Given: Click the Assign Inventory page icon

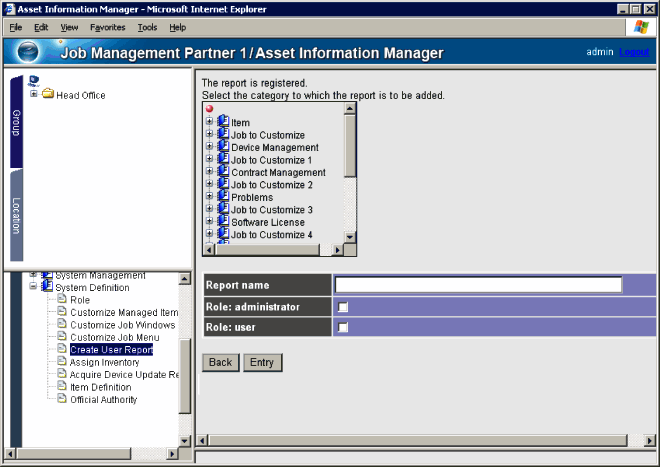Looking at the screenshot, I should point(62,361).
